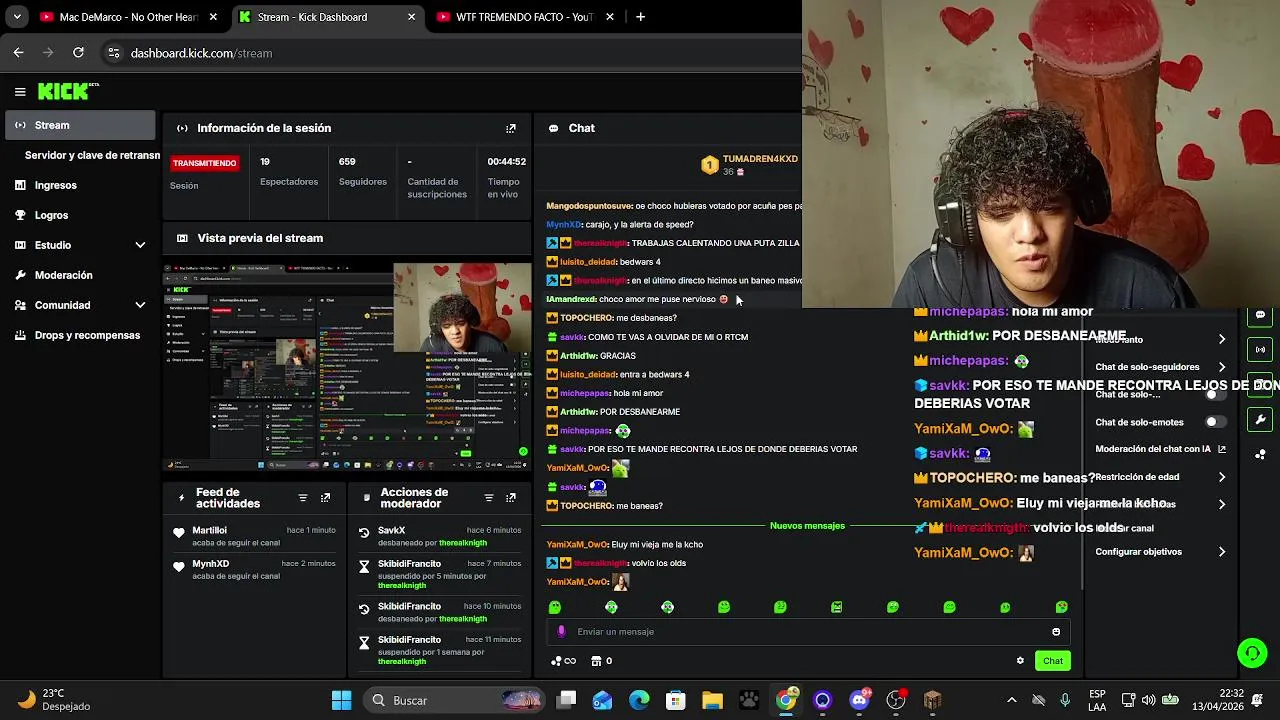Click the Chat panel speech-bubble icon
This screenshot has height=720, width=1280.
pos(553,128)
